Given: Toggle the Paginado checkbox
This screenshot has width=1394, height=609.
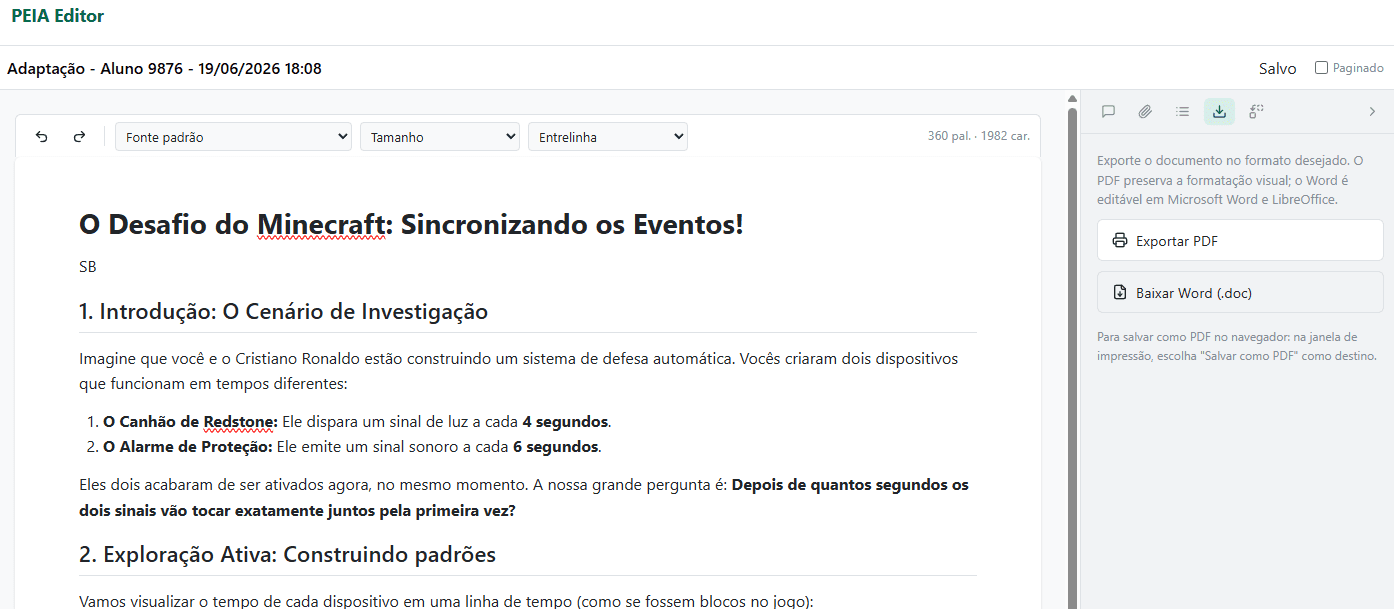Looking at the screenshot, I should tap(1321, 68).
